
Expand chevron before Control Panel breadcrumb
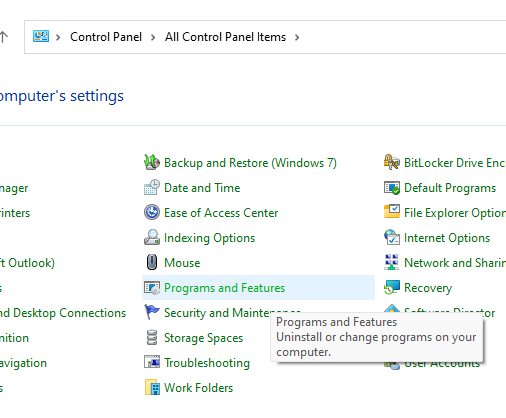(58, 37)
